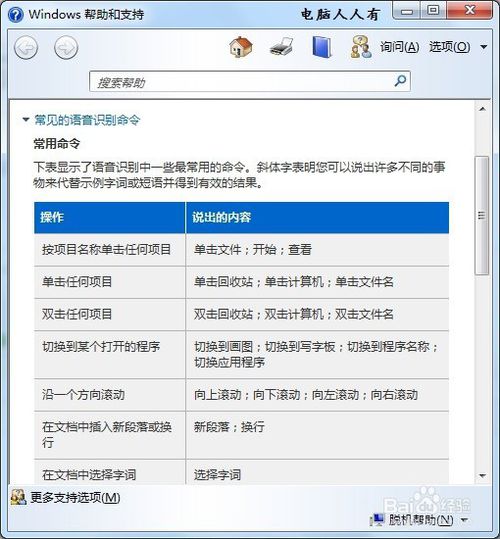Go forward with the right arrow button
The image size is (500, 539).
(66, 47)
